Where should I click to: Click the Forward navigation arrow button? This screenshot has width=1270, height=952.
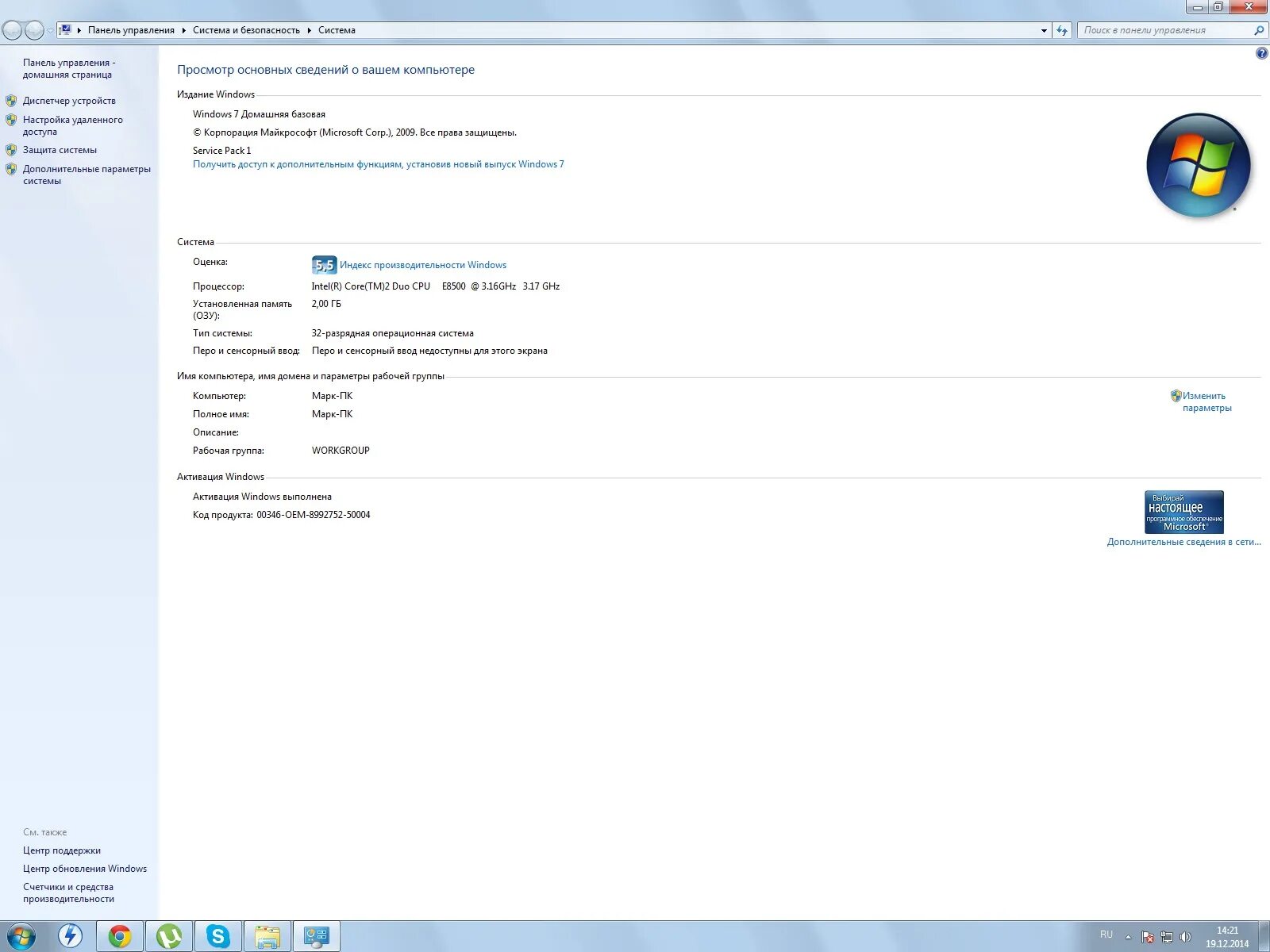point(34,30)
